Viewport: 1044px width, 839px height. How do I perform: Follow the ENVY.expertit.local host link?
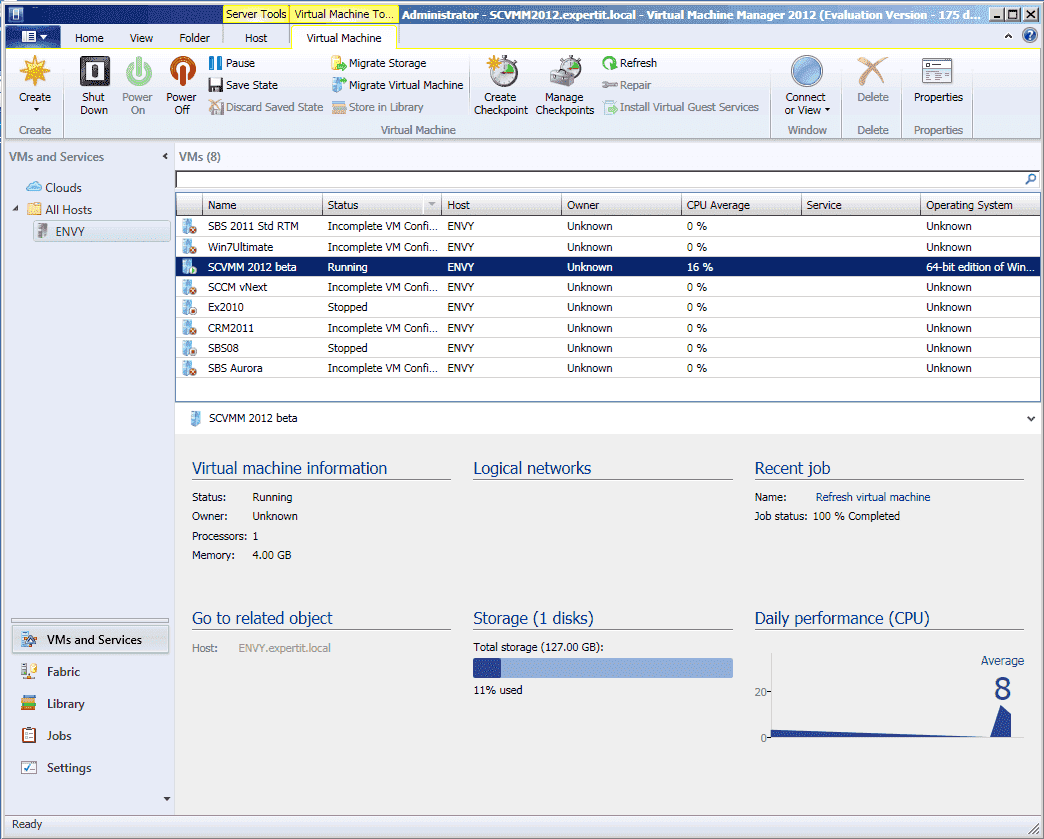[284, 648]
